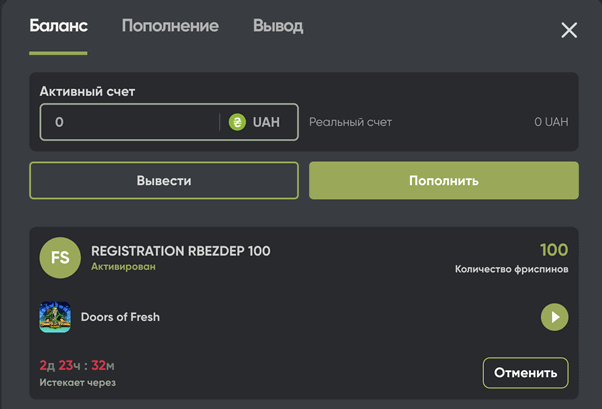Viewport: 602px width, 409px height.
Task: Click the green hryvnia currency icon
Action: 237,122
